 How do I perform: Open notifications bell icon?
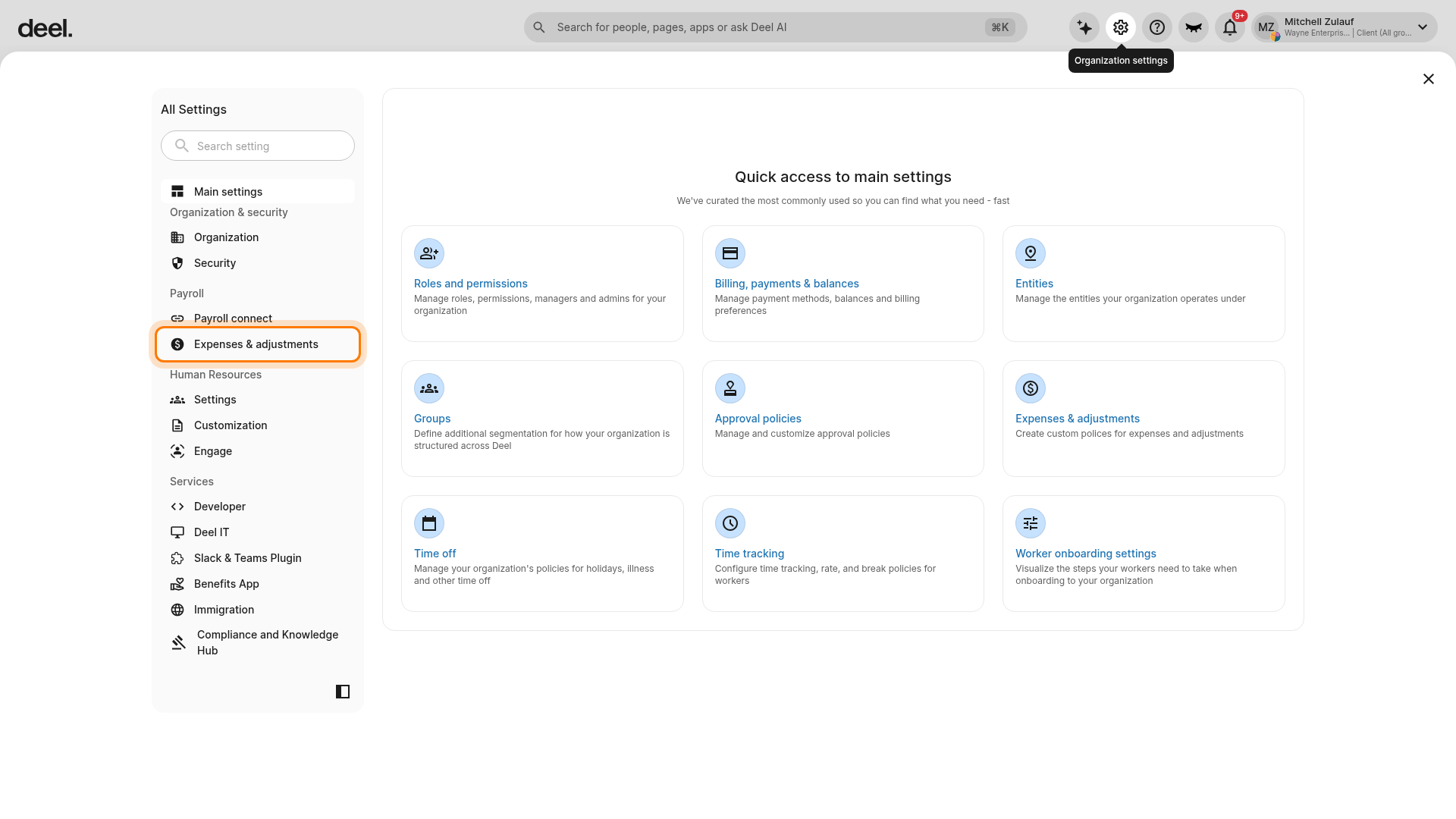pos(1230,27)
